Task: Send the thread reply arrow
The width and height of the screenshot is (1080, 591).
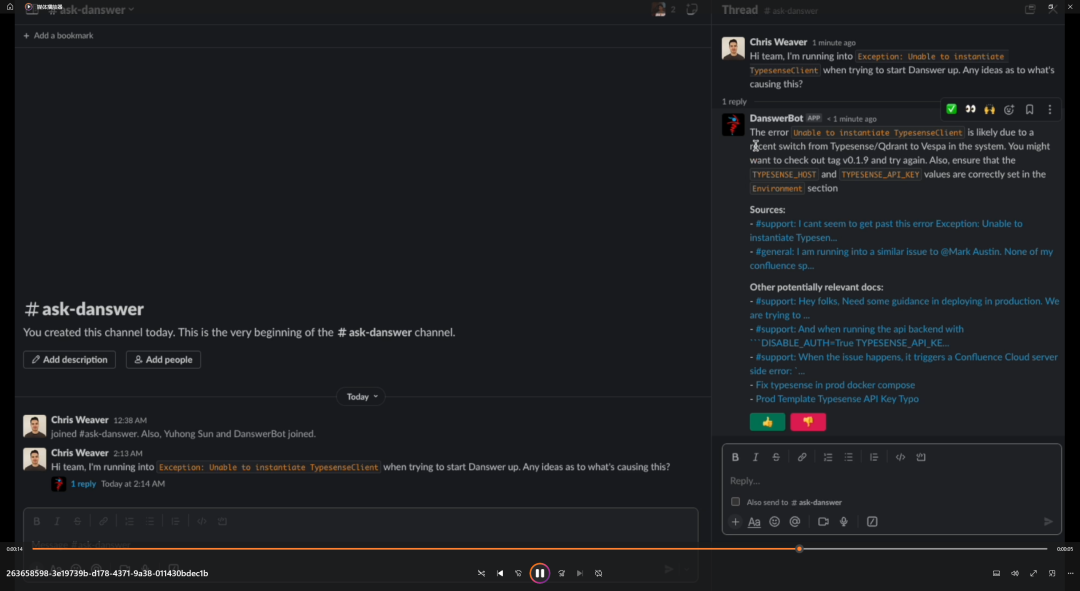Action: [1048, 521]
